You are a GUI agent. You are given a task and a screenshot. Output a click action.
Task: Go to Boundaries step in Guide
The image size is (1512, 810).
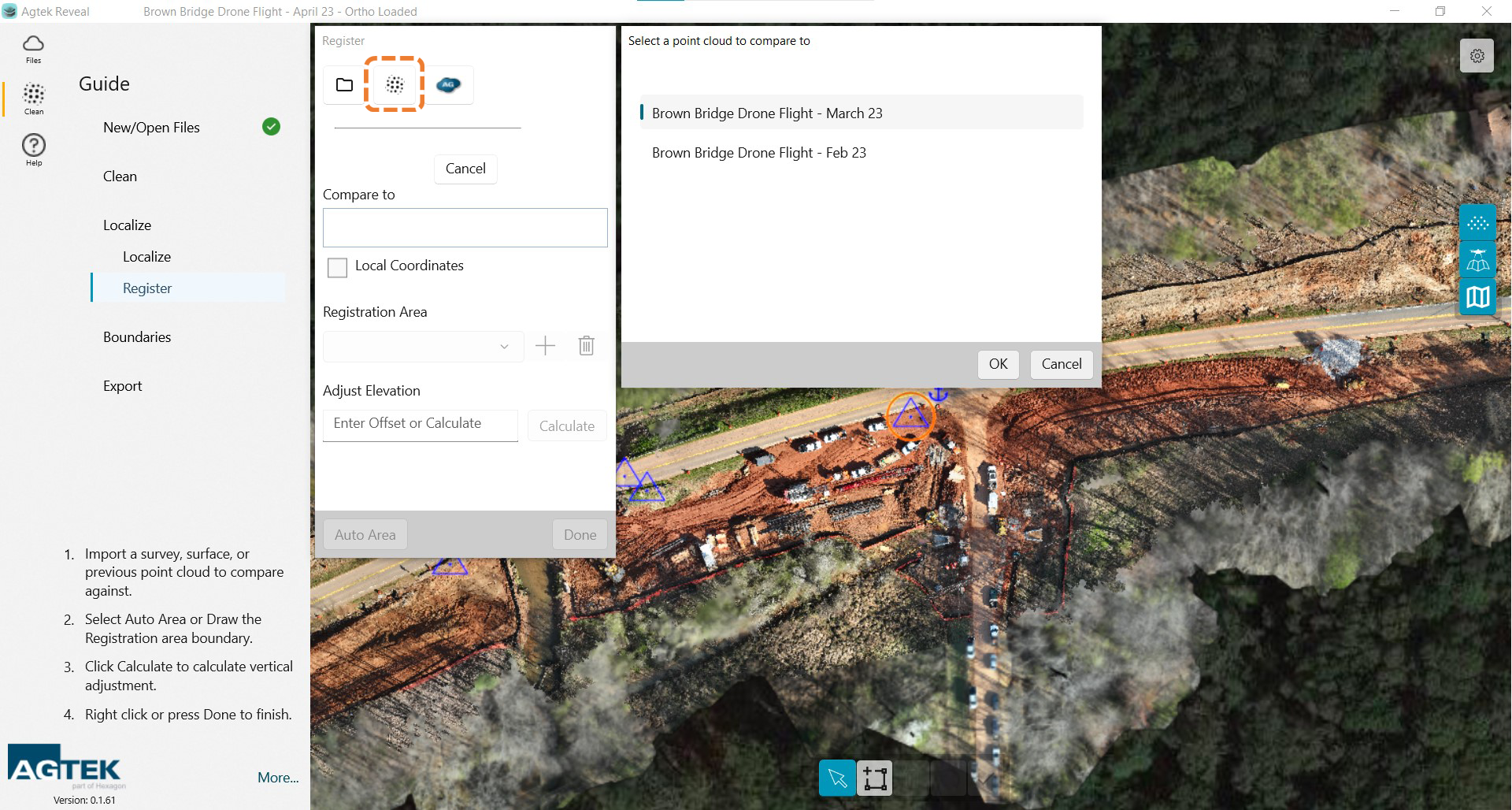(x=137, y=337)
